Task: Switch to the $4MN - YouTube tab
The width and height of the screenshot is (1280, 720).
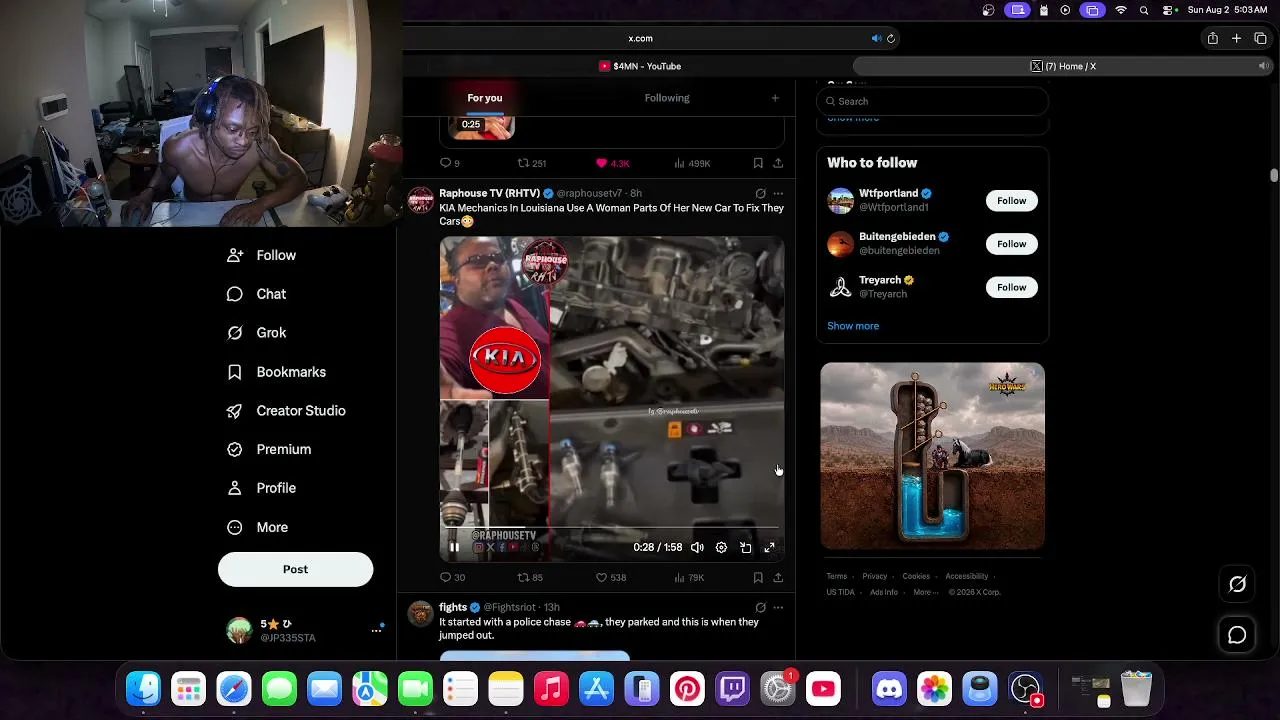Action: (x=640, y=66)
